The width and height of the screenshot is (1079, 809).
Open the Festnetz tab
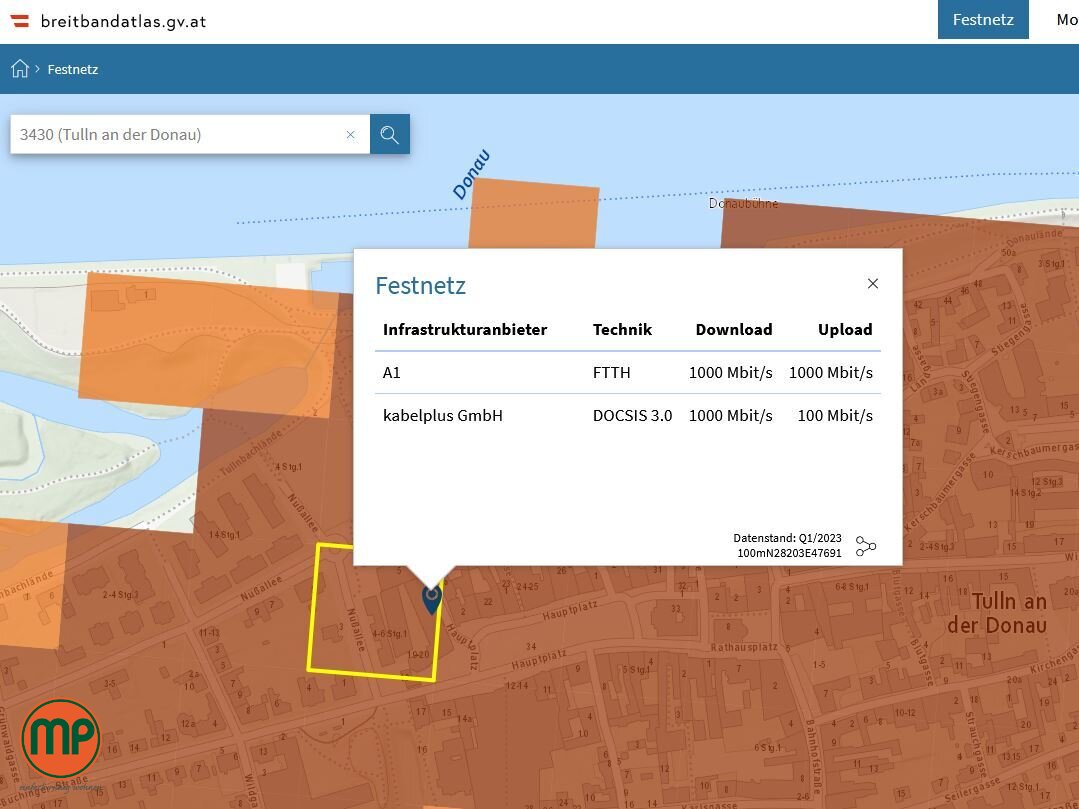click(983, 19)
